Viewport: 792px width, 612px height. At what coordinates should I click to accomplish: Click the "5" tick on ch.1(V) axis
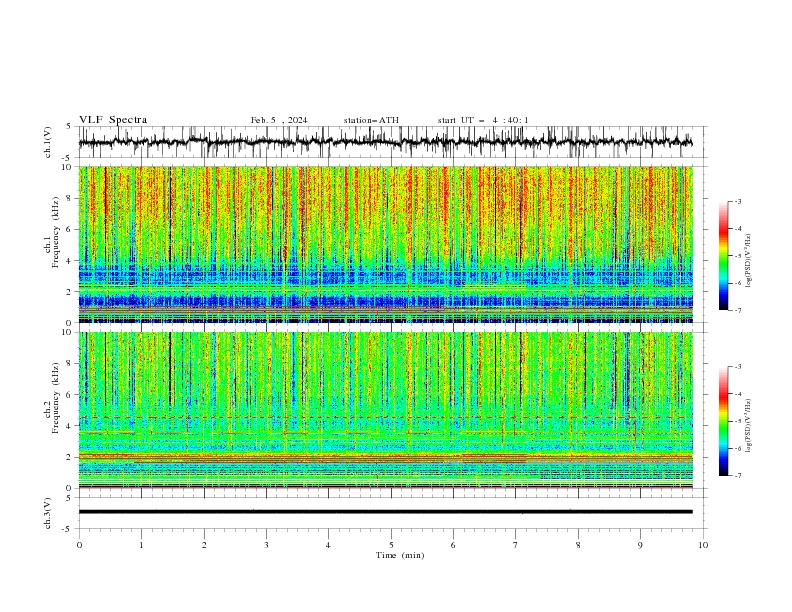[69, 126]
